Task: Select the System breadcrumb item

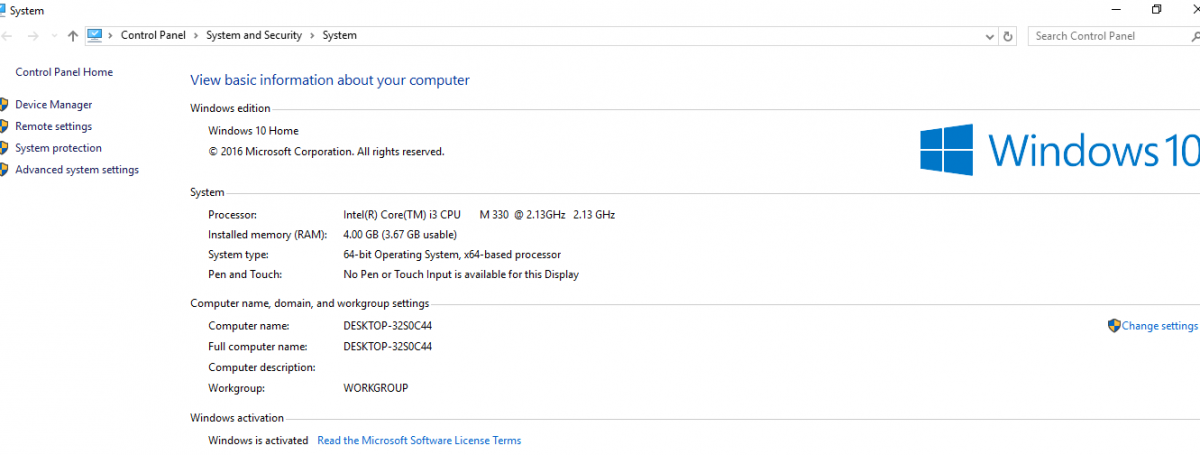Action: coord(339,35)
